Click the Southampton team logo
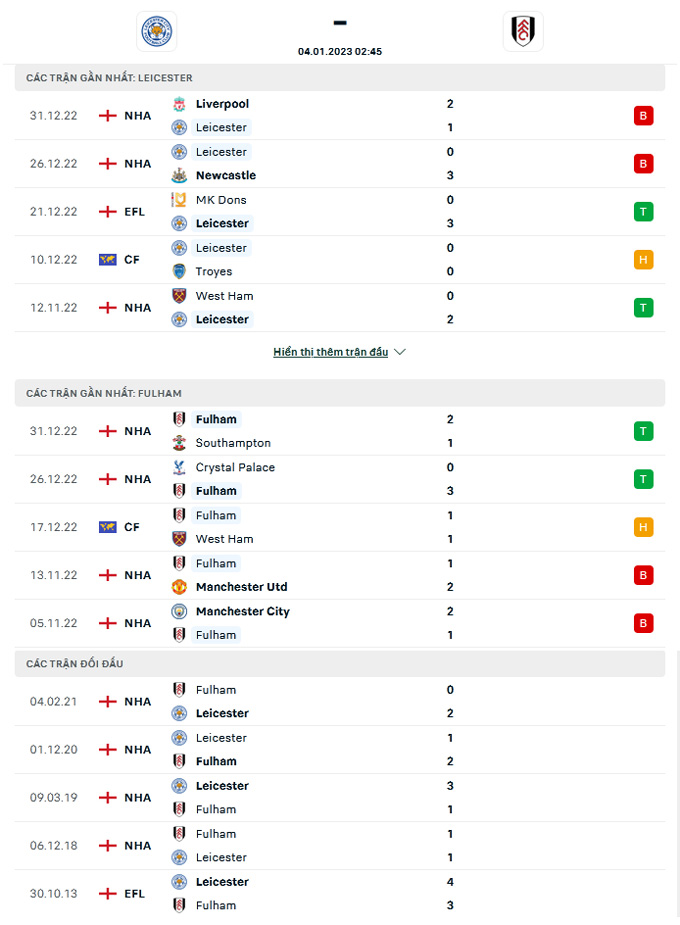This screenshot has height=925, width=680. tap(179, 443)
